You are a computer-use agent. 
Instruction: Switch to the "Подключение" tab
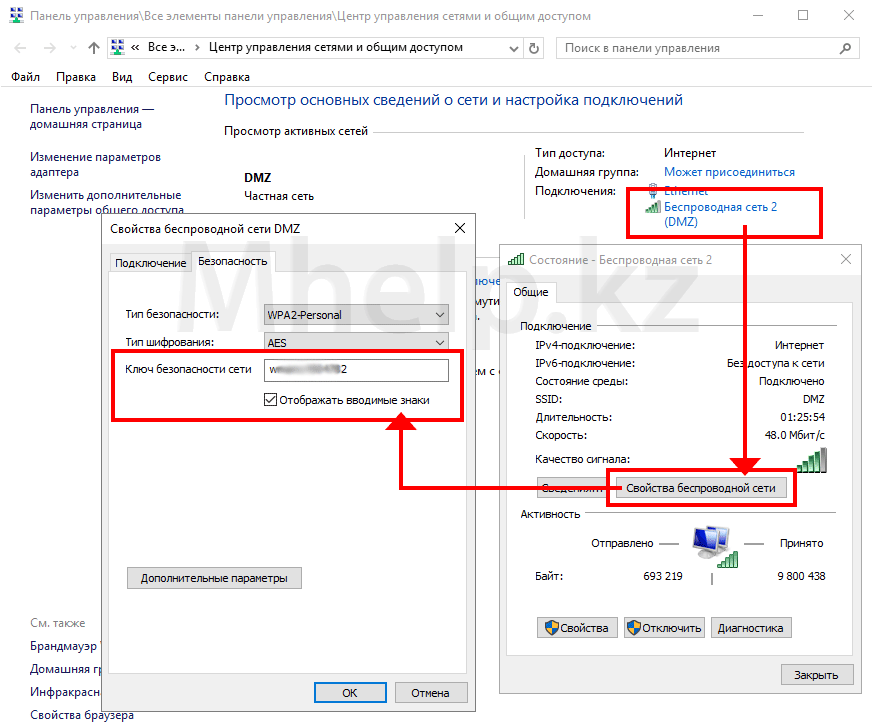(150, 263)
